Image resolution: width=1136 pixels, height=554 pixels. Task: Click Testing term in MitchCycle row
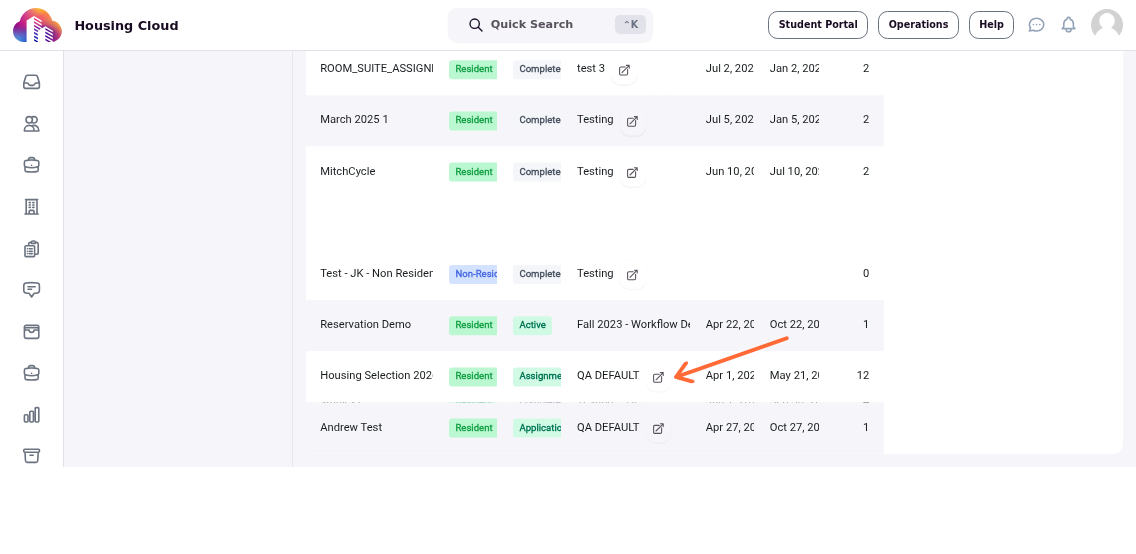[x=596, y=172]
